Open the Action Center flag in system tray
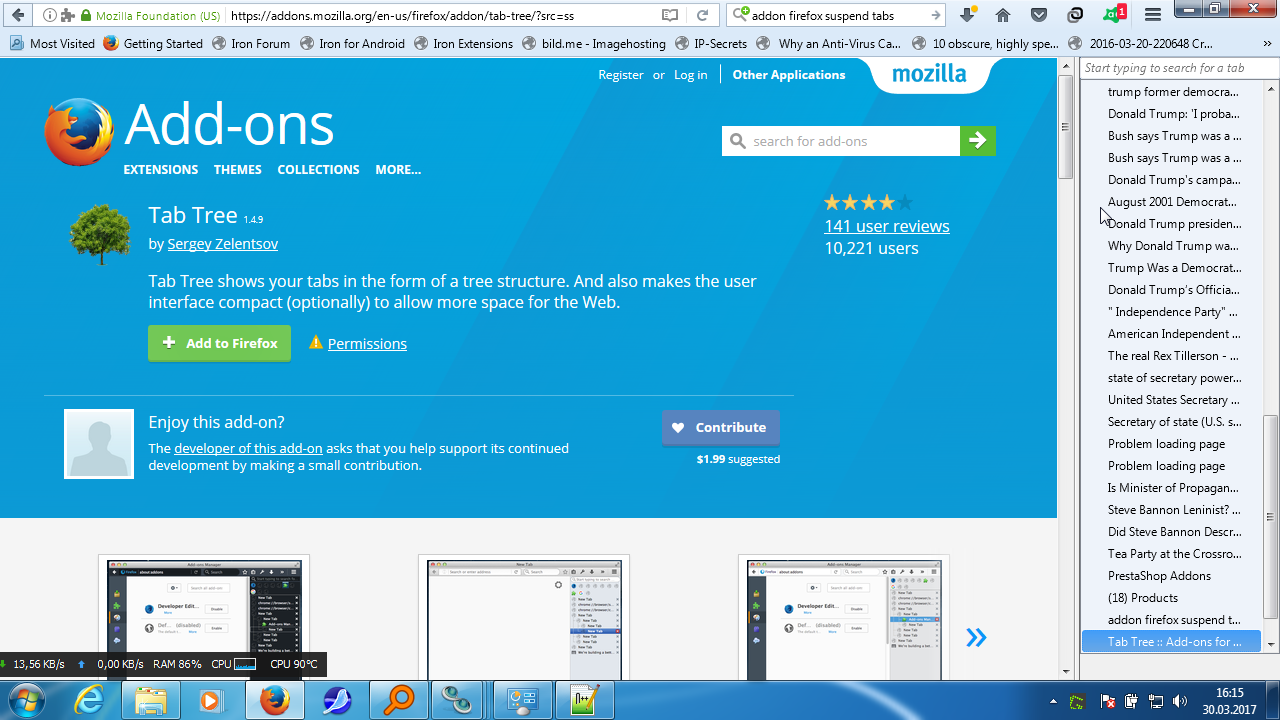The image size is (1280, 720). pyautogui.click(x=1108, y=701)
